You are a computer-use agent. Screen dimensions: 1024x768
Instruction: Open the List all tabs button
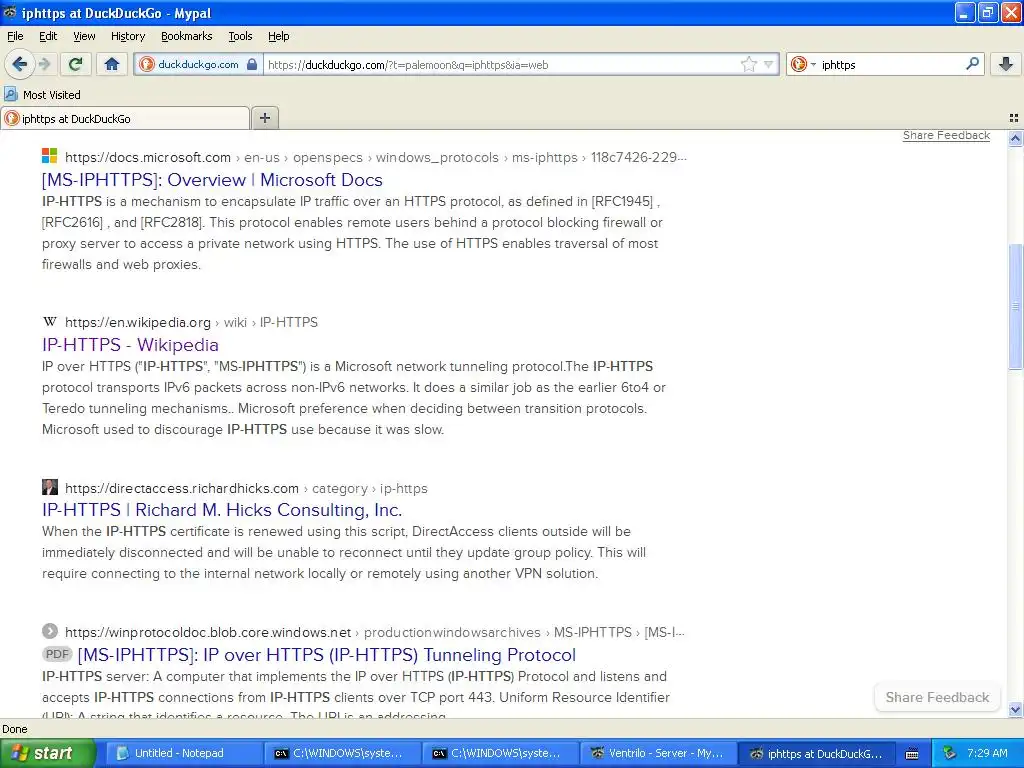(1014, 118)
